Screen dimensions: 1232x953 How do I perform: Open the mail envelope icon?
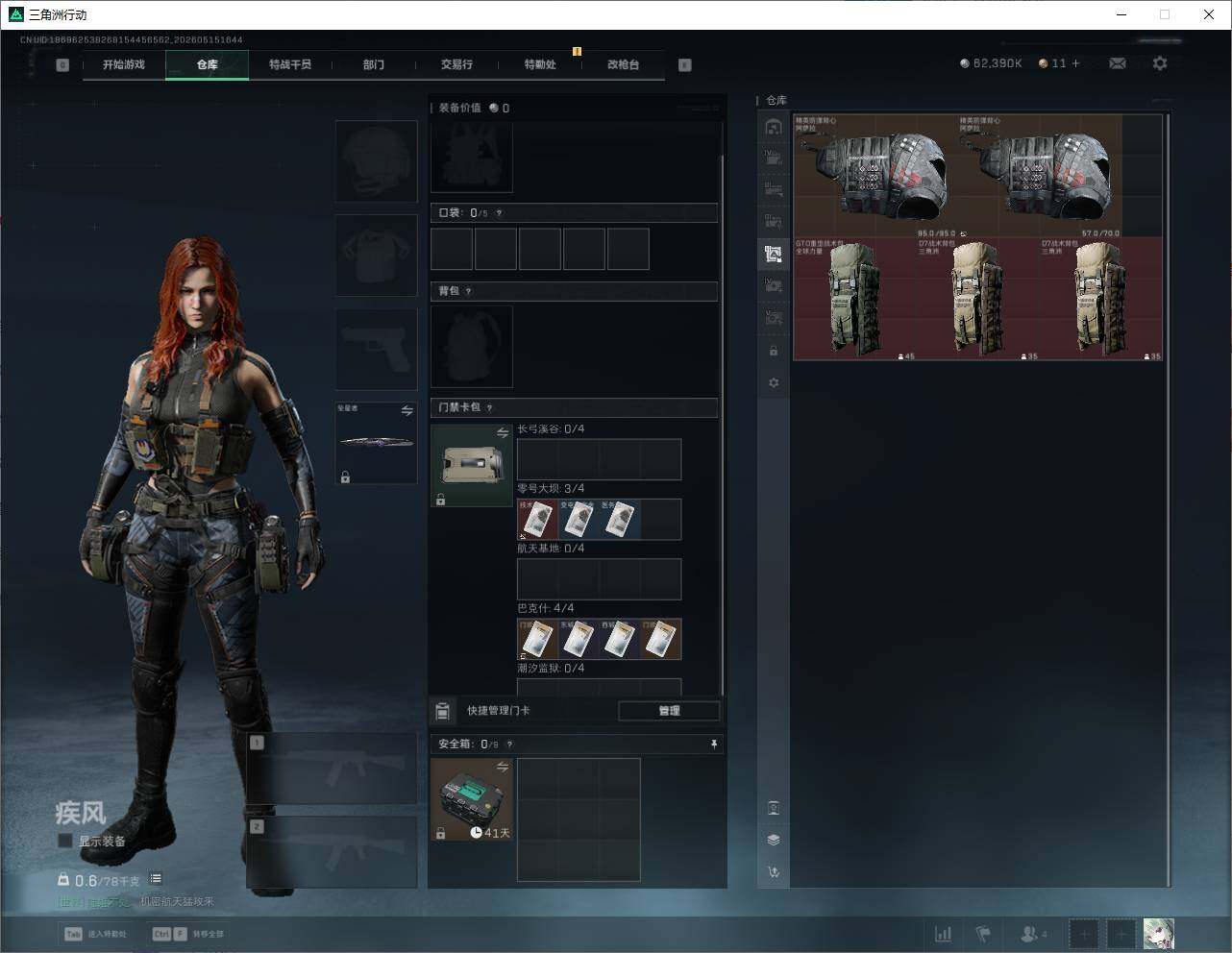click(1118, 63)
